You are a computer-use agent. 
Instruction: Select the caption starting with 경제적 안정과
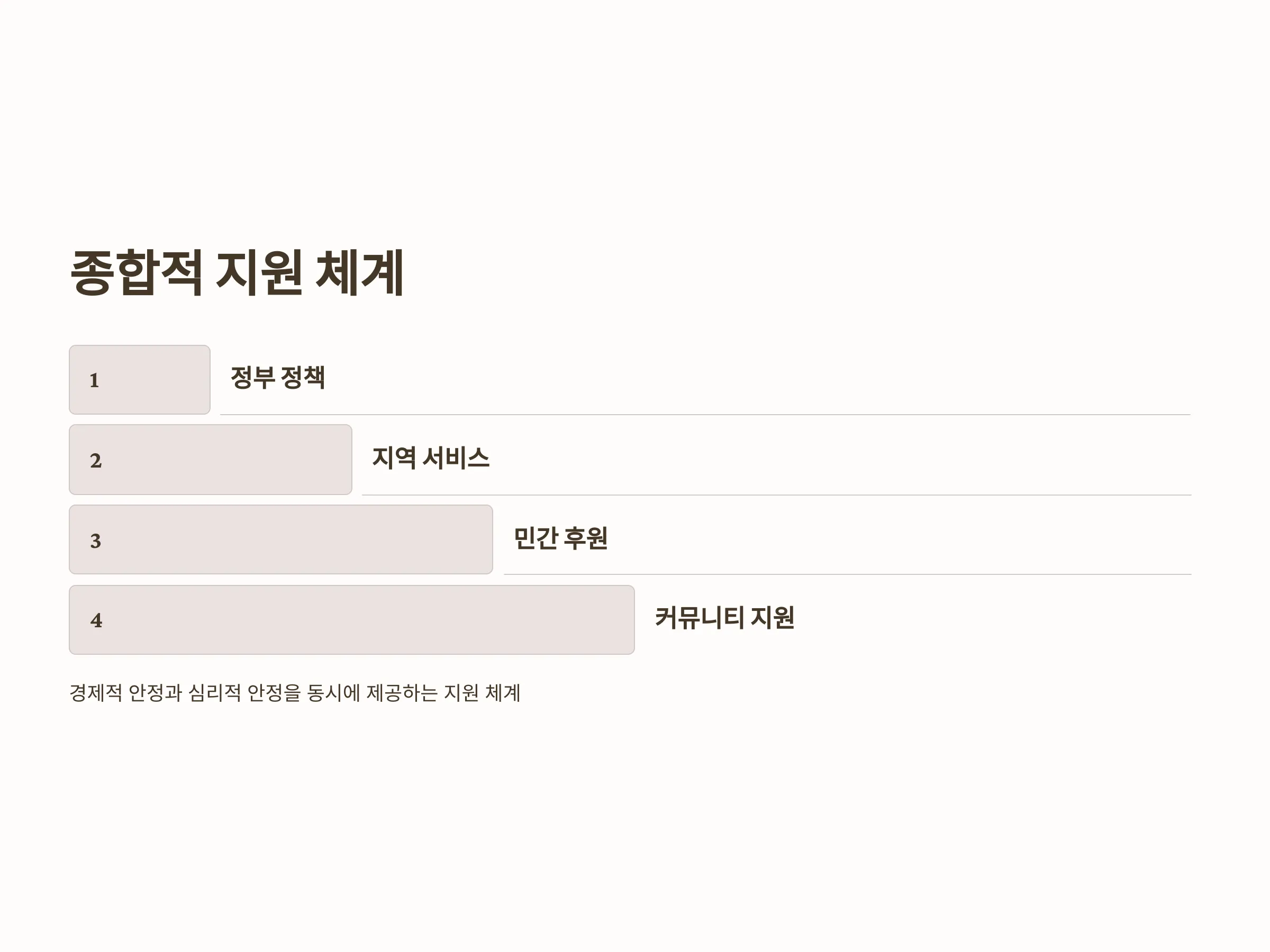pyautogui.click(x=295, y=693)
